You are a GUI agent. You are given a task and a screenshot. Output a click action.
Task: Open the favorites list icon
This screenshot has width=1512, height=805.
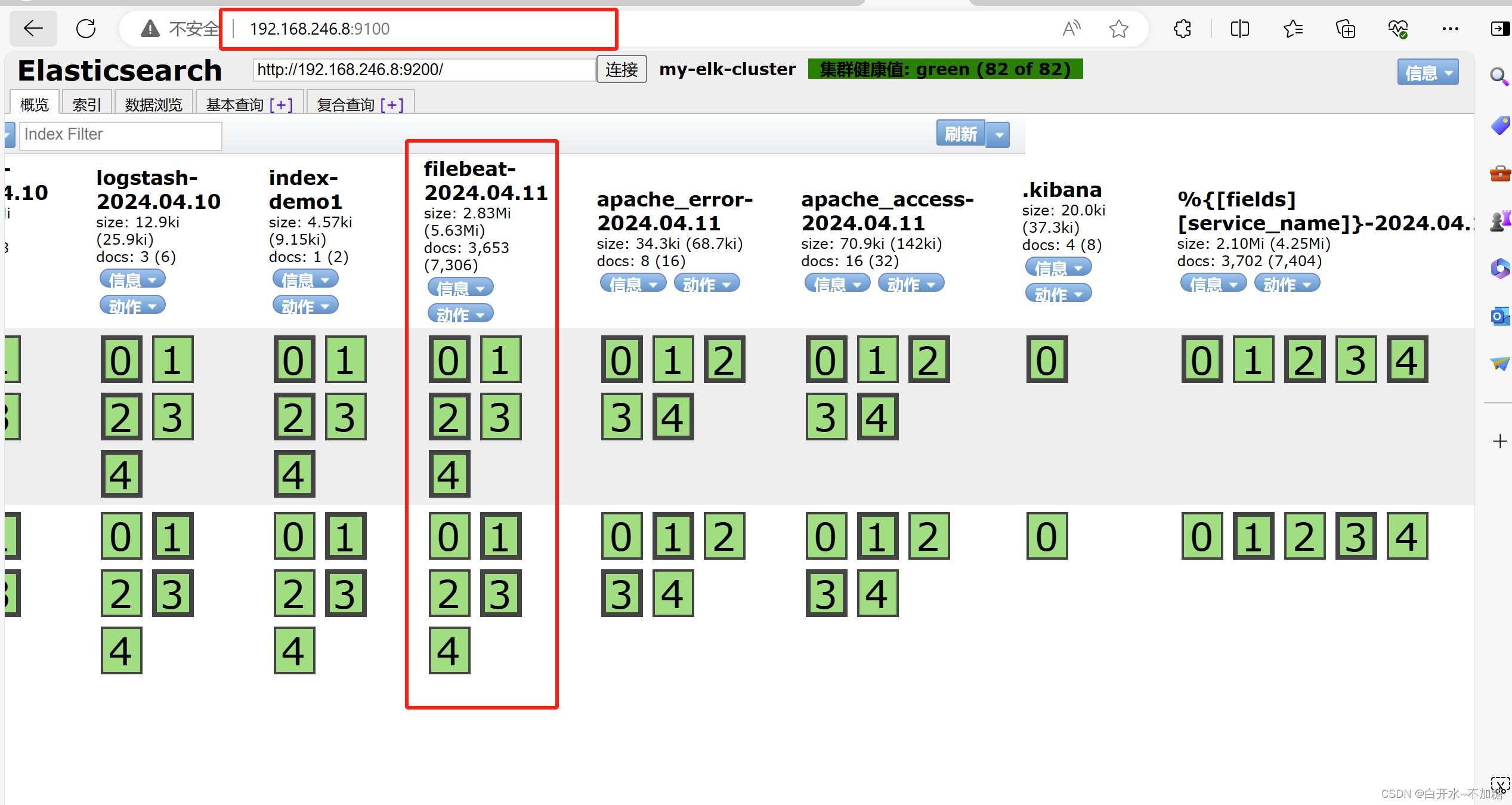(x=1293, y=28)
